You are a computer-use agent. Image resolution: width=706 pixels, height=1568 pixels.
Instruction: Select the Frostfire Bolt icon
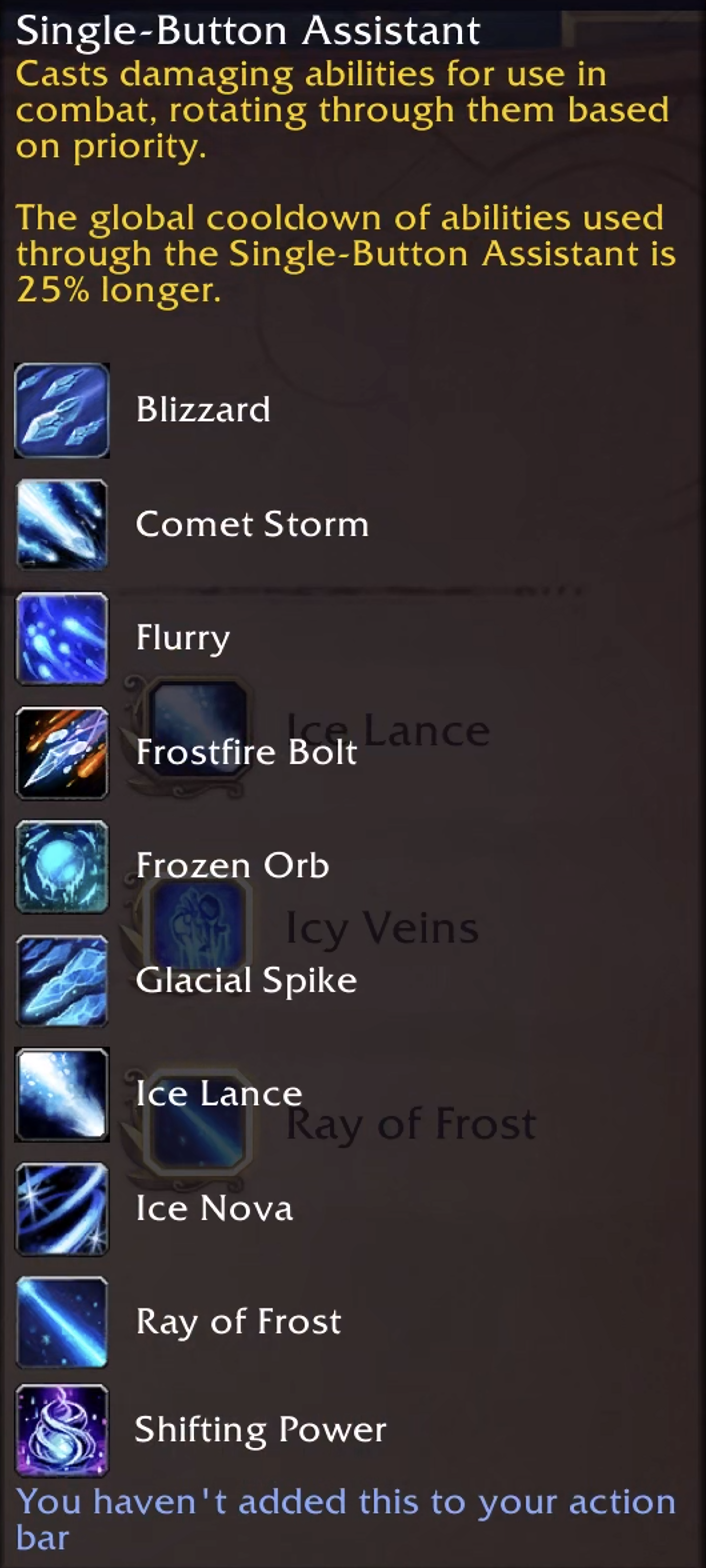pos(62,753)
